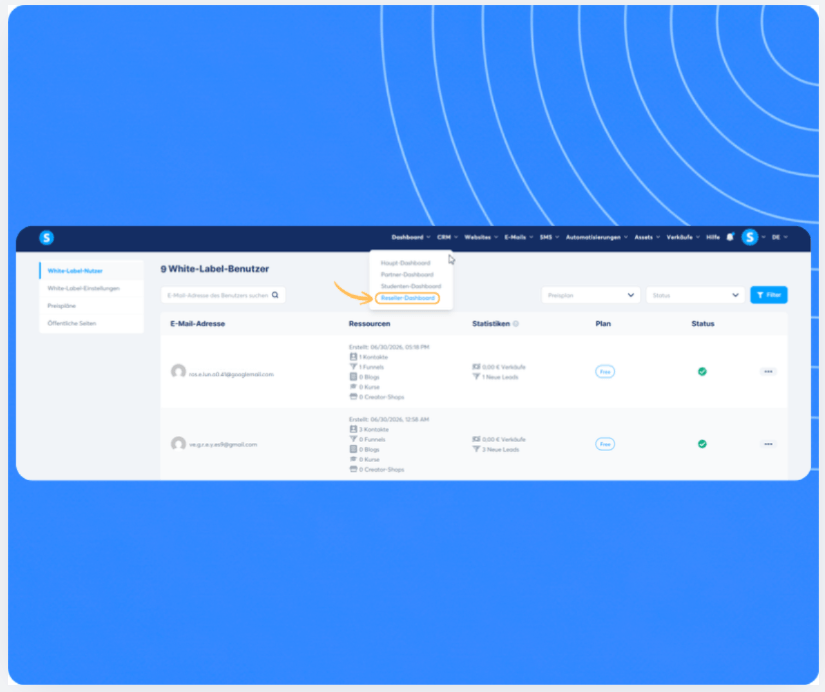Click the Free plan badge, second row
Screen dimensions: 825x692
pyautogui.click(x=605, y=444)
